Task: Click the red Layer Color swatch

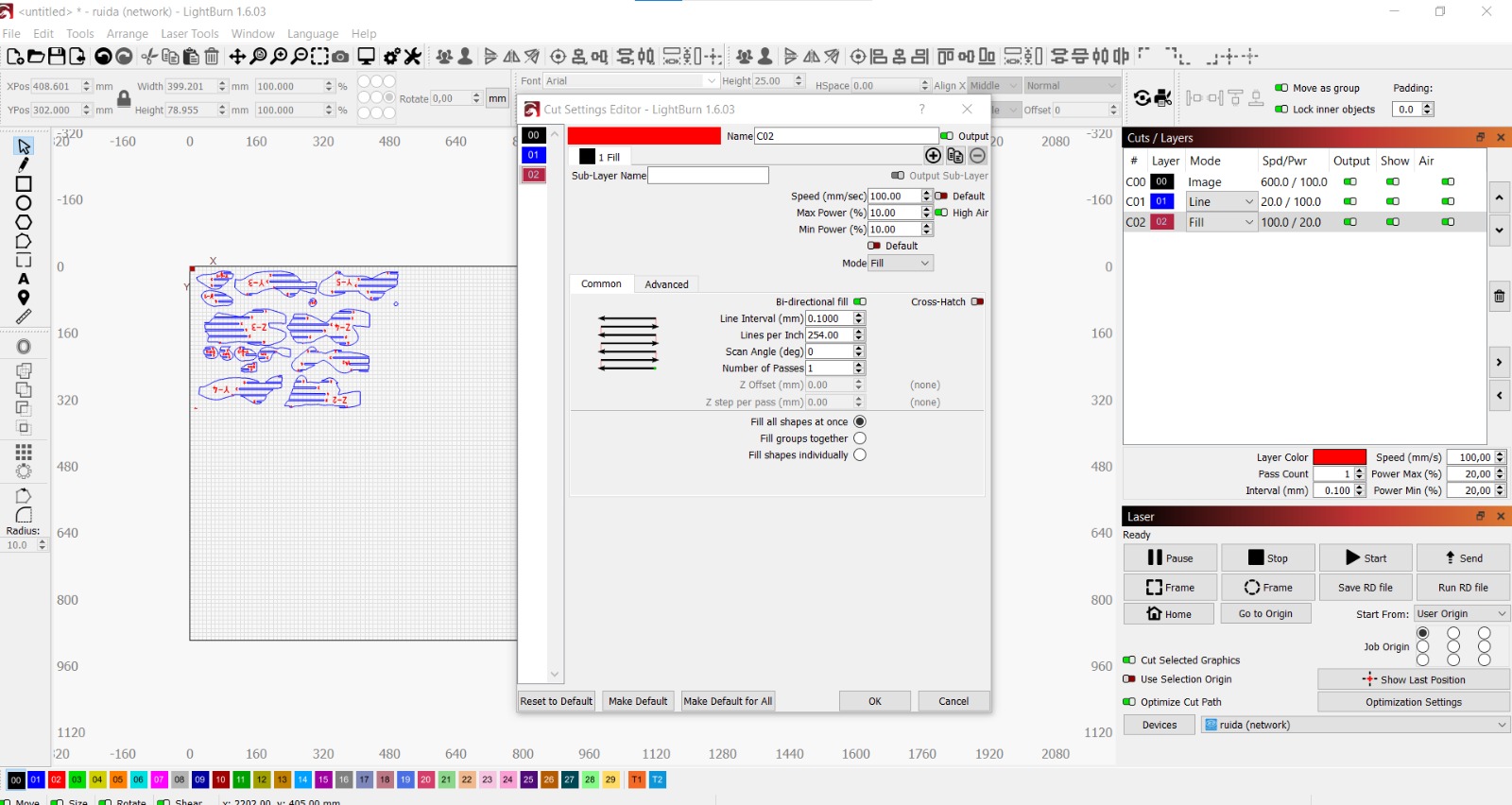Action: tap(1339, 457)
